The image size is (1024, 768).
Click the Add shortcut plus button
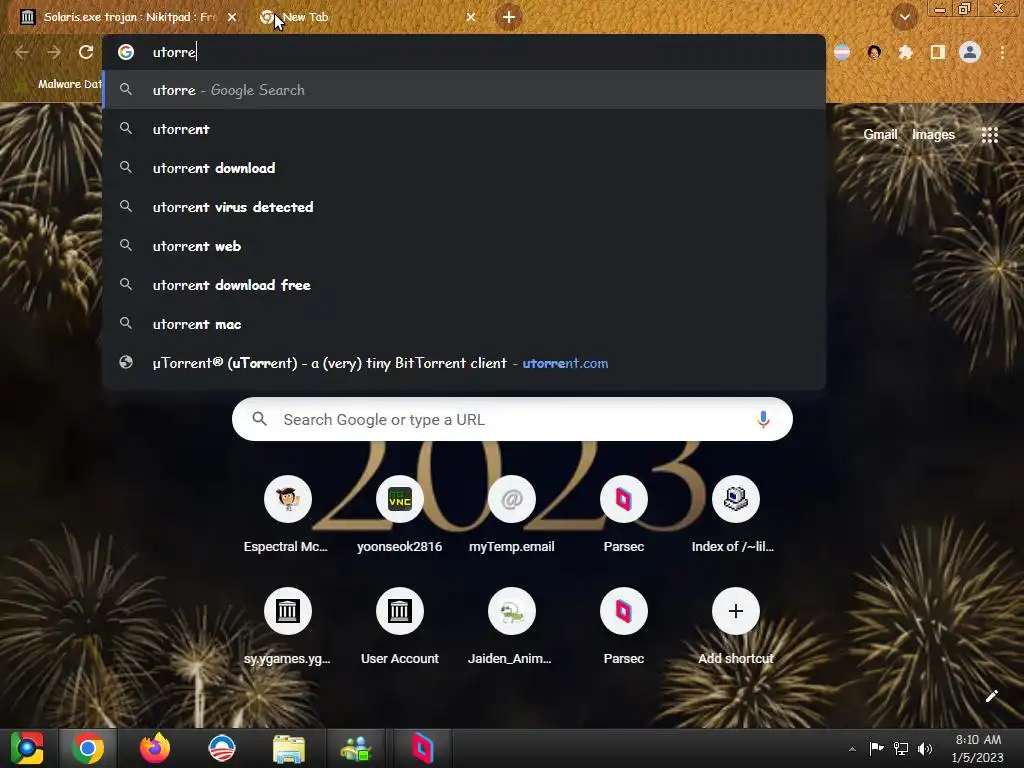coord(735,611)
